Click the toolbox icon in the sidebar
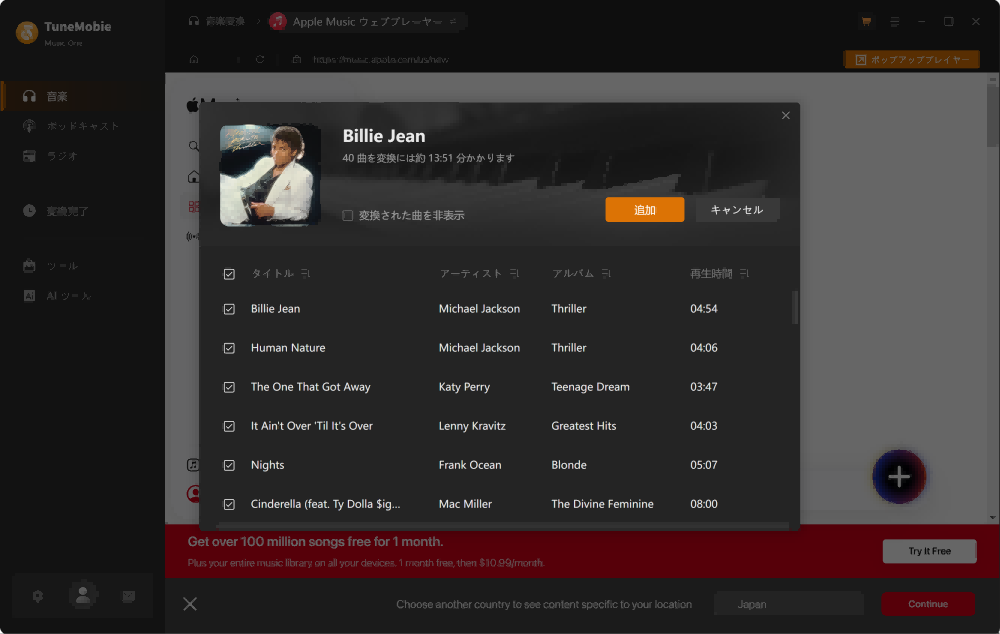The image size is (1000, 634). [x=29, y=266]
